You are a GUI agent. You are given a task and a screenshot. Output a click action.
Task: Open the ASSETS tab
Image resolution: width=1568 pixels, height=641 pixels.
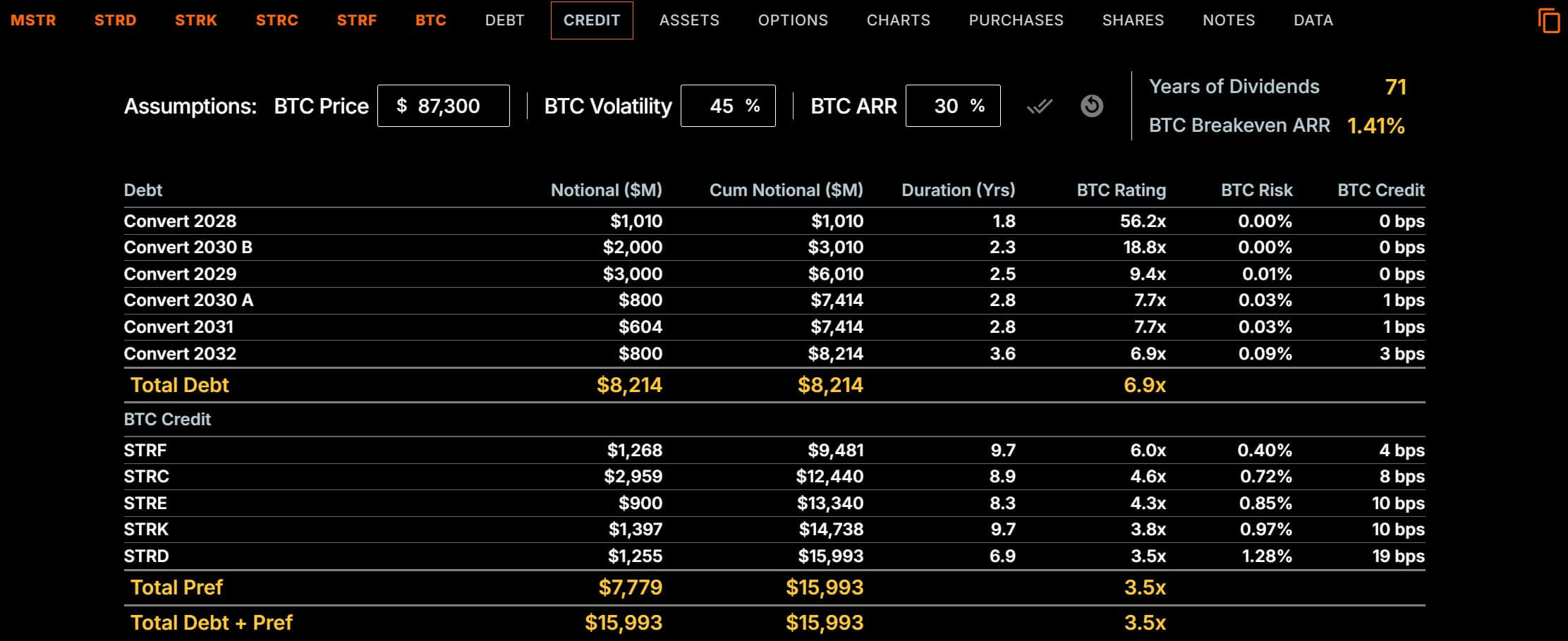point(689,20)
